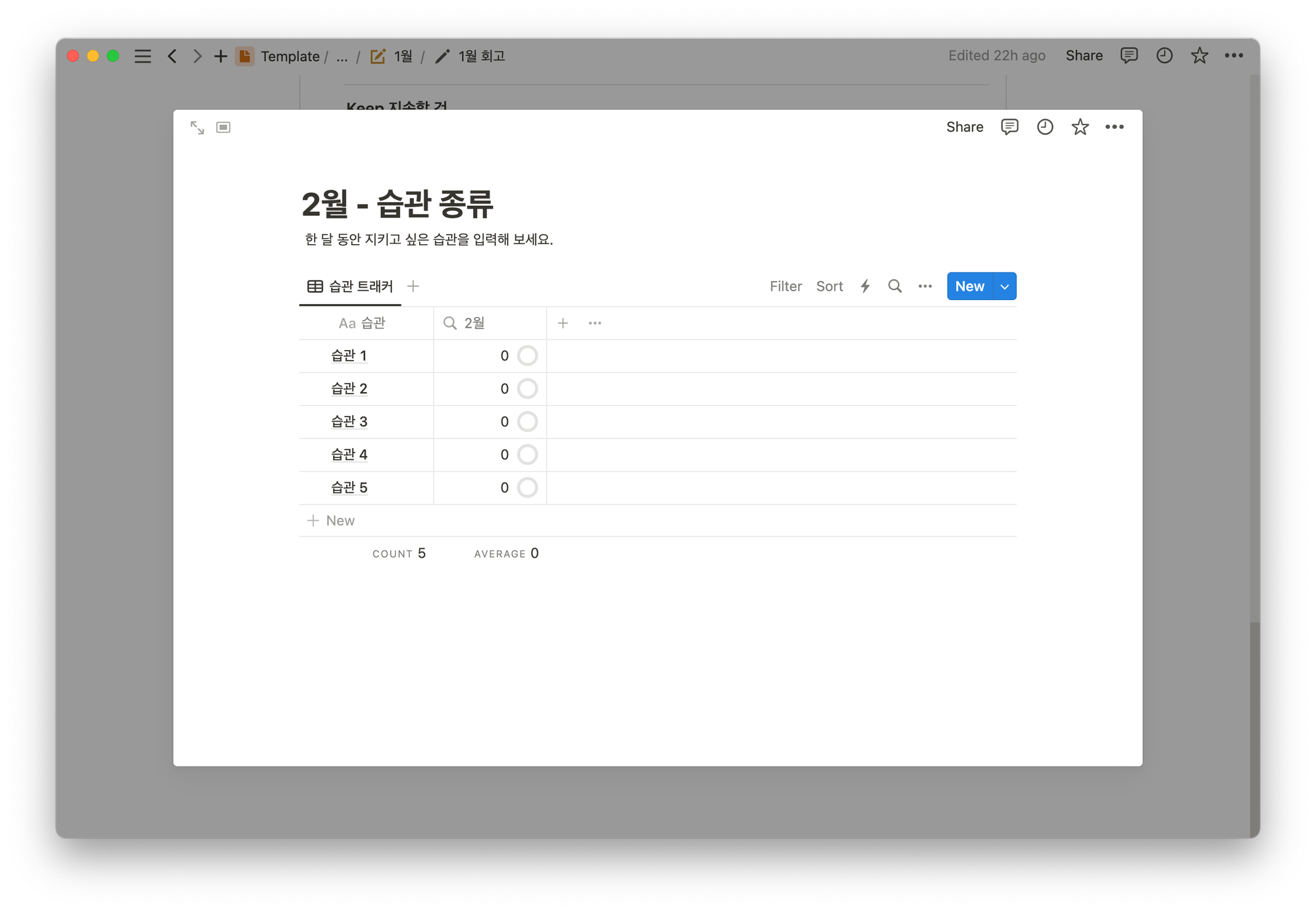This screenshot has height=912, width=1316.
Task: Add a new row at table bottom
Action: [x=332, y=520]
